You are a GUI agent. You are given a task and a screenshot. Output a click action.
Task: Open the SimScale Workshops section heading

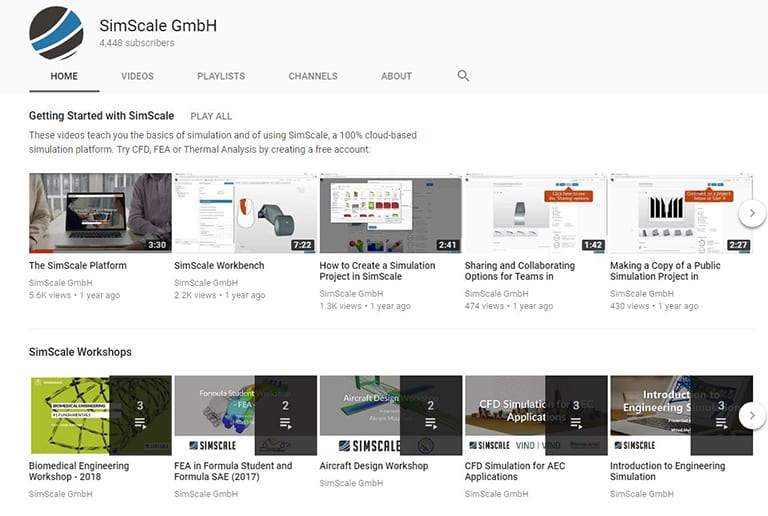pos(80,352)
